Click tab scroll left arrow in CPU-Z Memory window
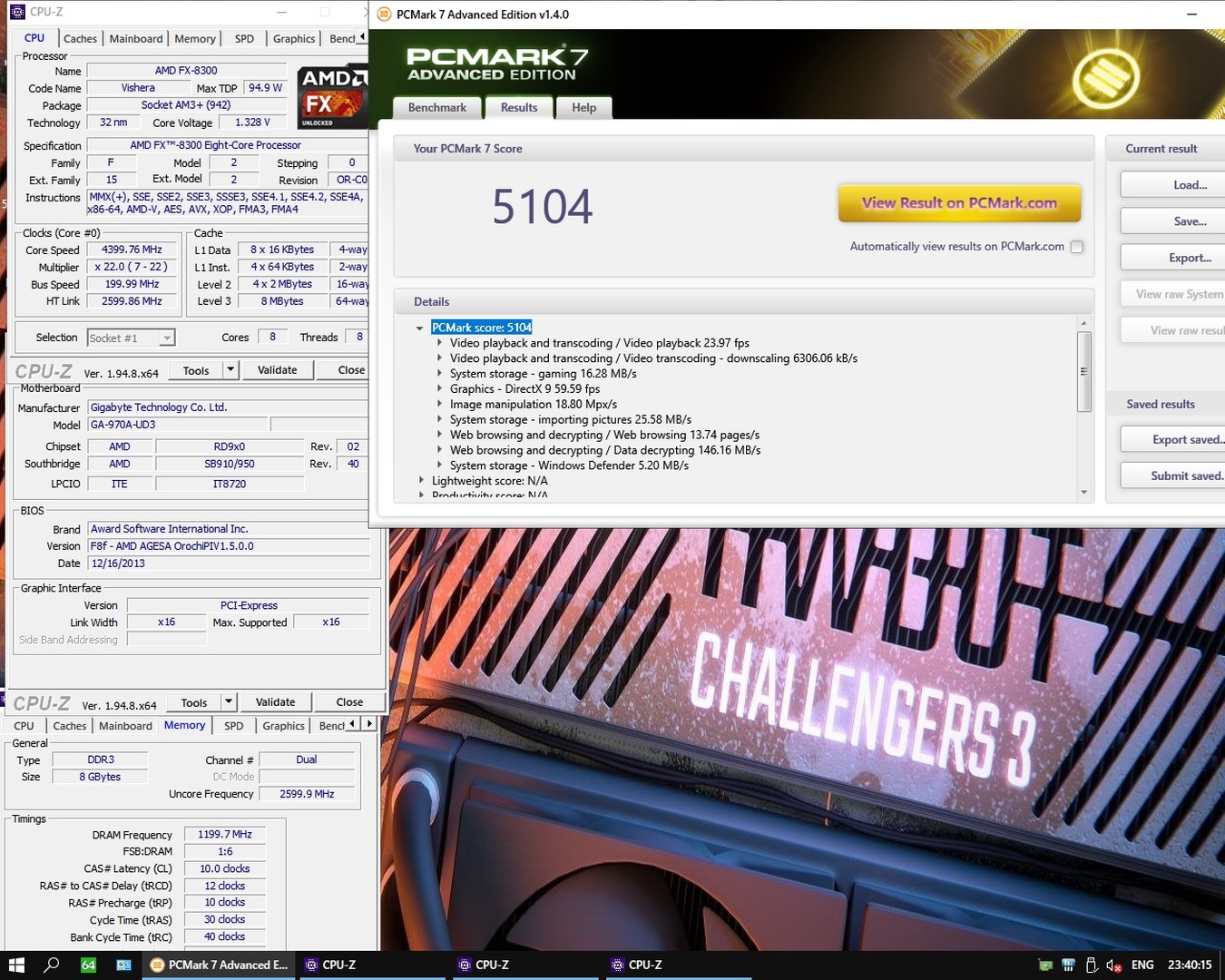The image size is (1225, 980). point(354,724)
